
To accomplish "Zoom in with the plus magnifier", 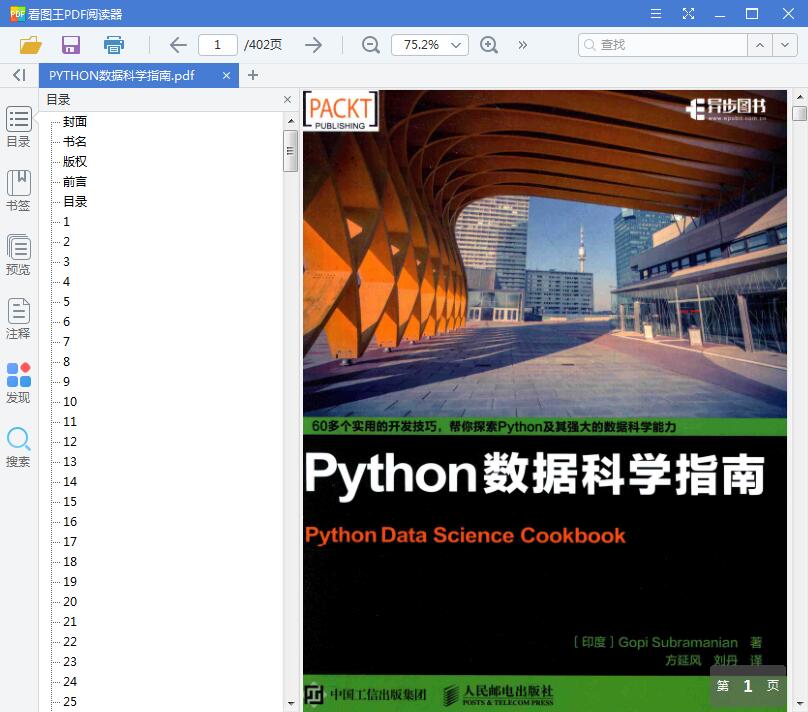I will (x=489, y=45).
